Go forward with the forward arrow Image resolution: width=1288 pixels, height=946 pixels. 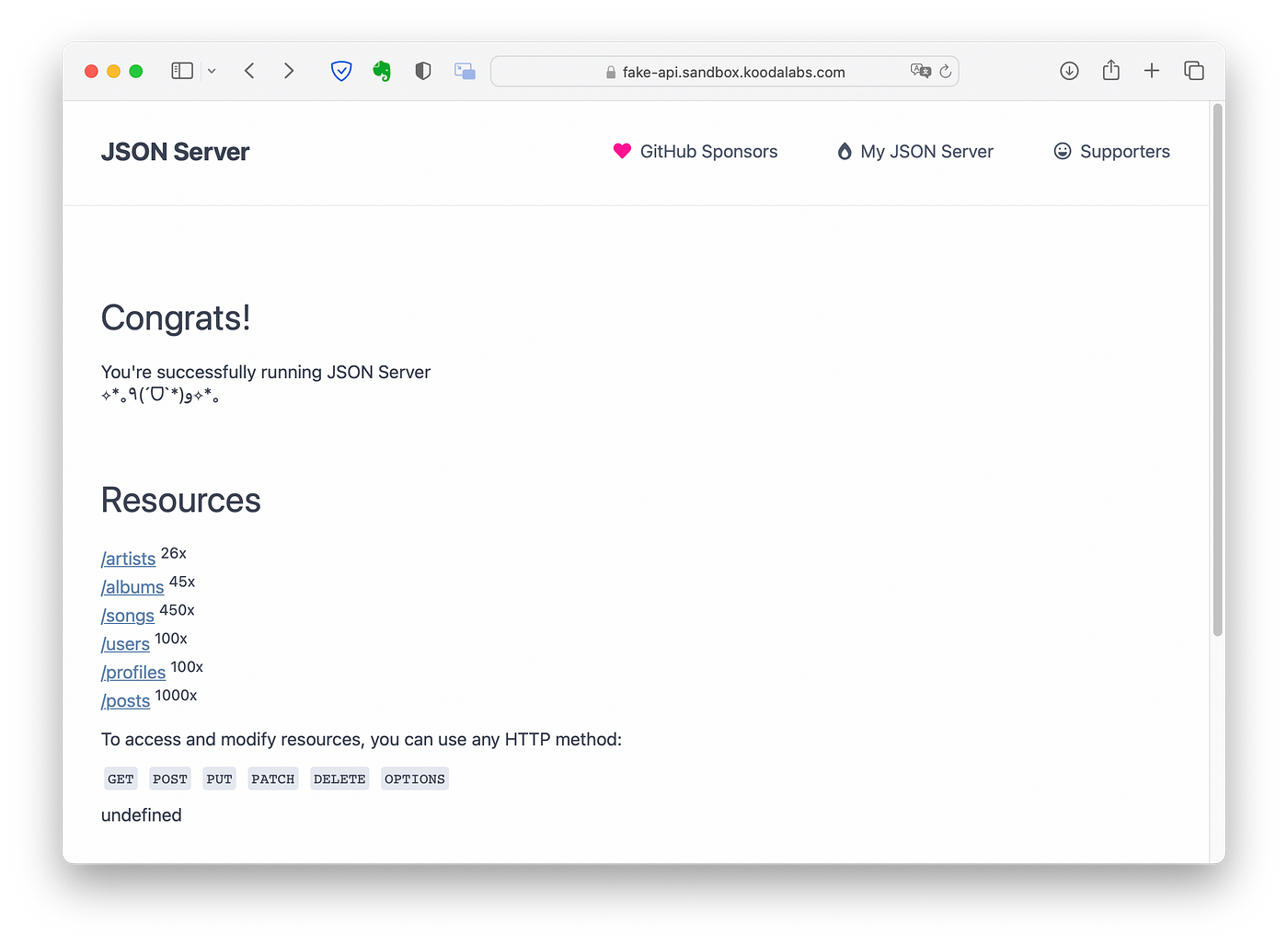[289, 71]
